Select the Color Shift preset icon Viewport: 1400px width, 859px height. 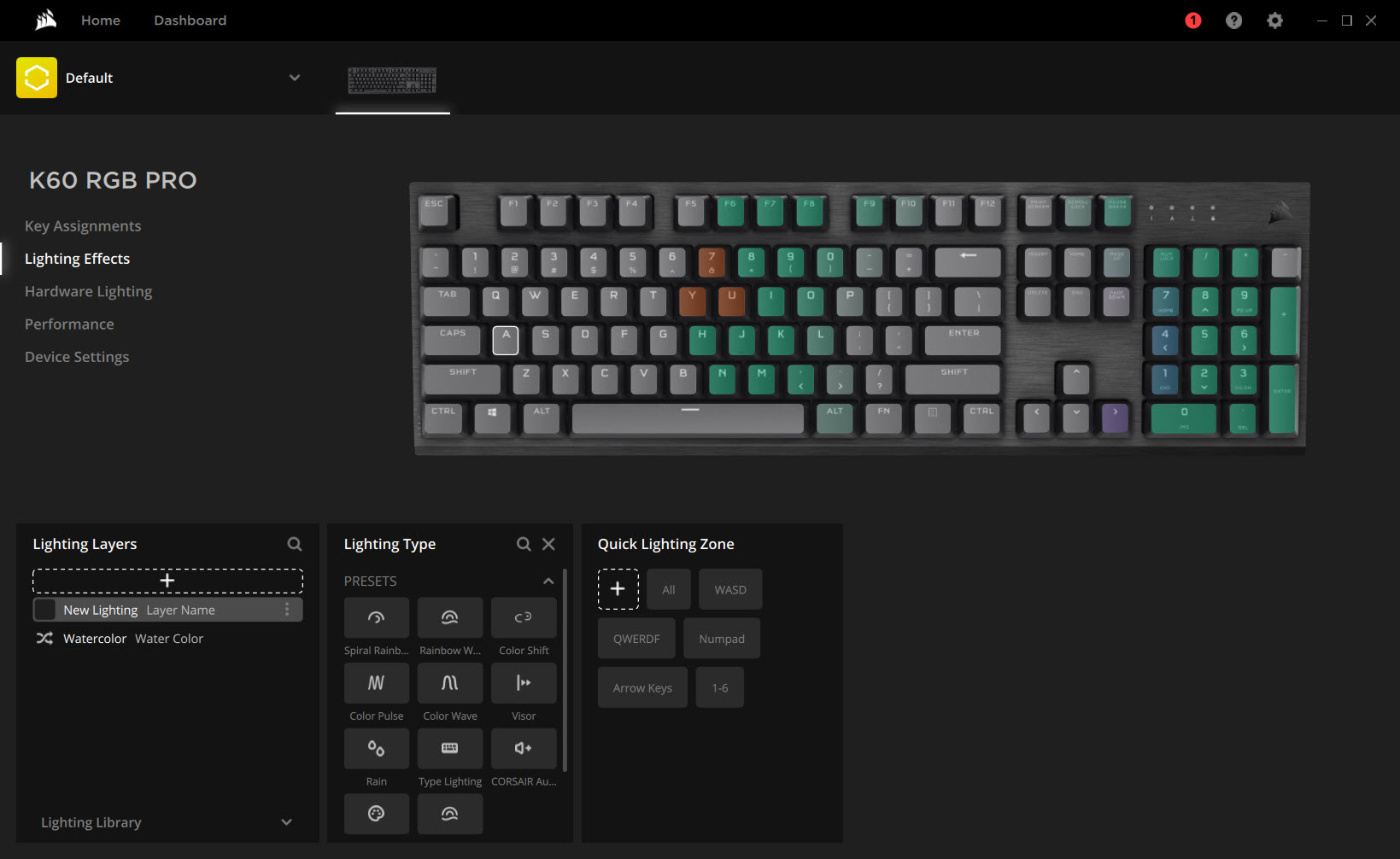[x=524, y=617]
